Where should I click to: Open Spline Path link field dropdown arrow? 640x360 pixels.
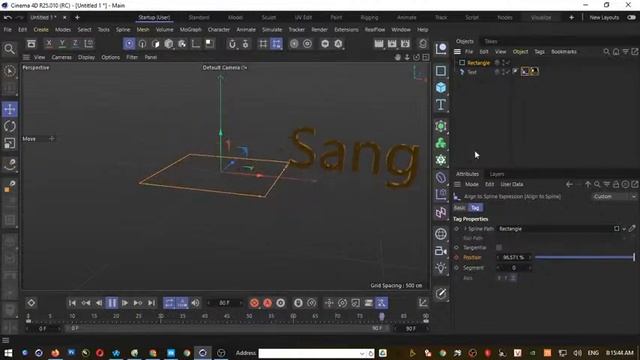[x=624, y=229]
